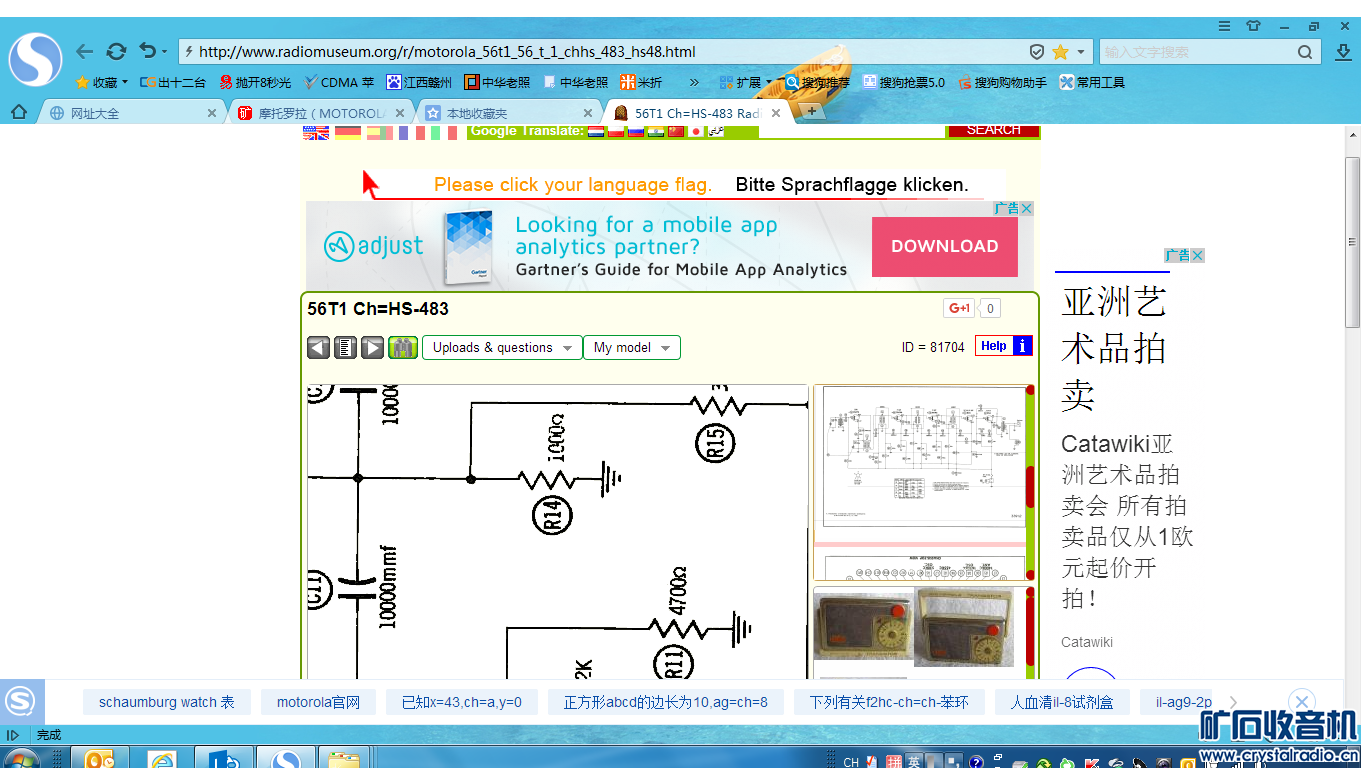Open the 搜狗推荐 toolbar item
Viewport: 1366px width, 768px height.
pos(817,83)
